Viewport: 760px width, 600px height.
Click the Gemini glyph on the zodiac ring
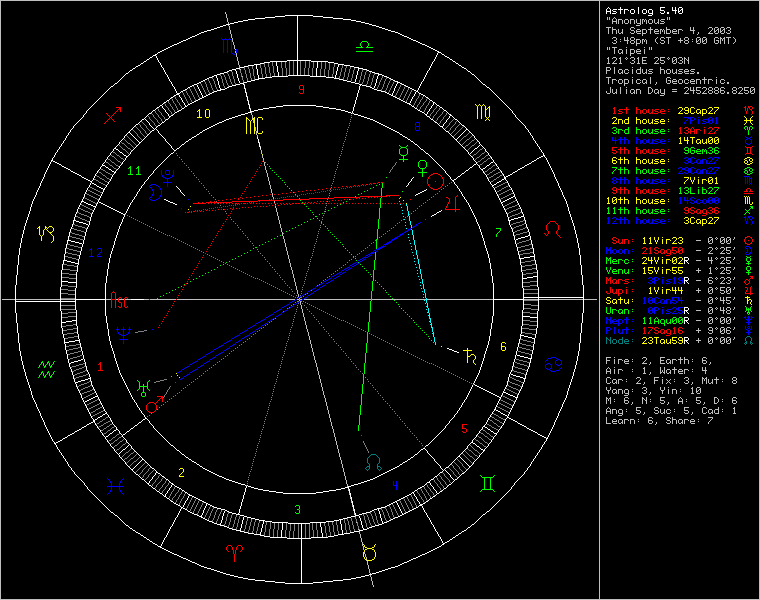pos(487,484)
